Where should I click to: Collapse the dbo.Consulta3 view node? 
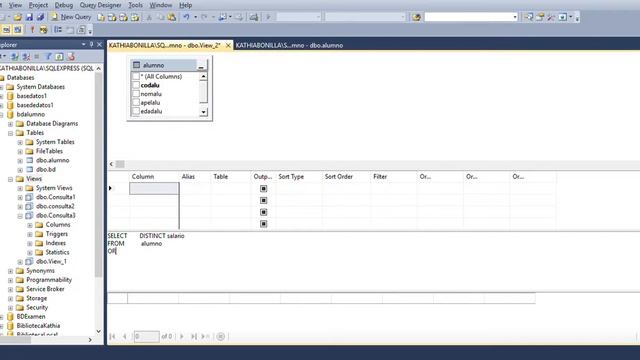point(20,216)
